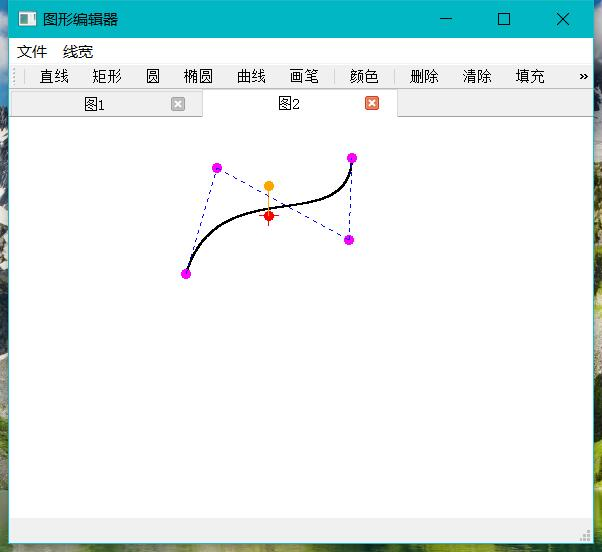Image resolution: width=602 pixels, height=552 pixels.
Task: Click the orange rotation handle
Action: (269, 186)
